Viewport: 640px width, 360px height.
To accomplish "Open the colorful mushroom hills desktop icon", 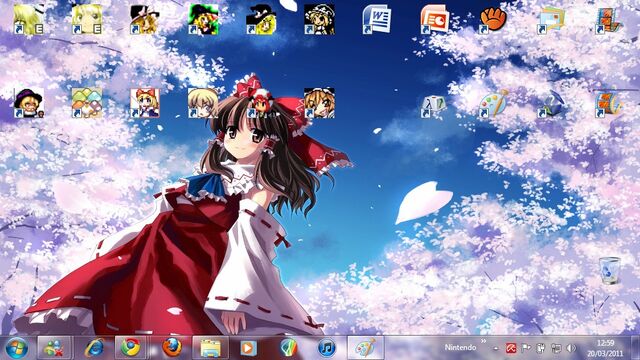I will [87, 103].
